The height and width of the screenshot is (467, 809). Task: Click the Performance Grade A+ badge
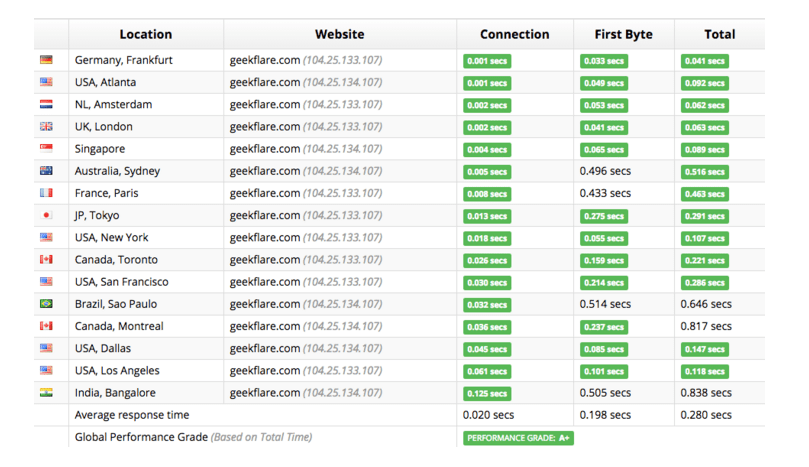(x=518, y=438)
